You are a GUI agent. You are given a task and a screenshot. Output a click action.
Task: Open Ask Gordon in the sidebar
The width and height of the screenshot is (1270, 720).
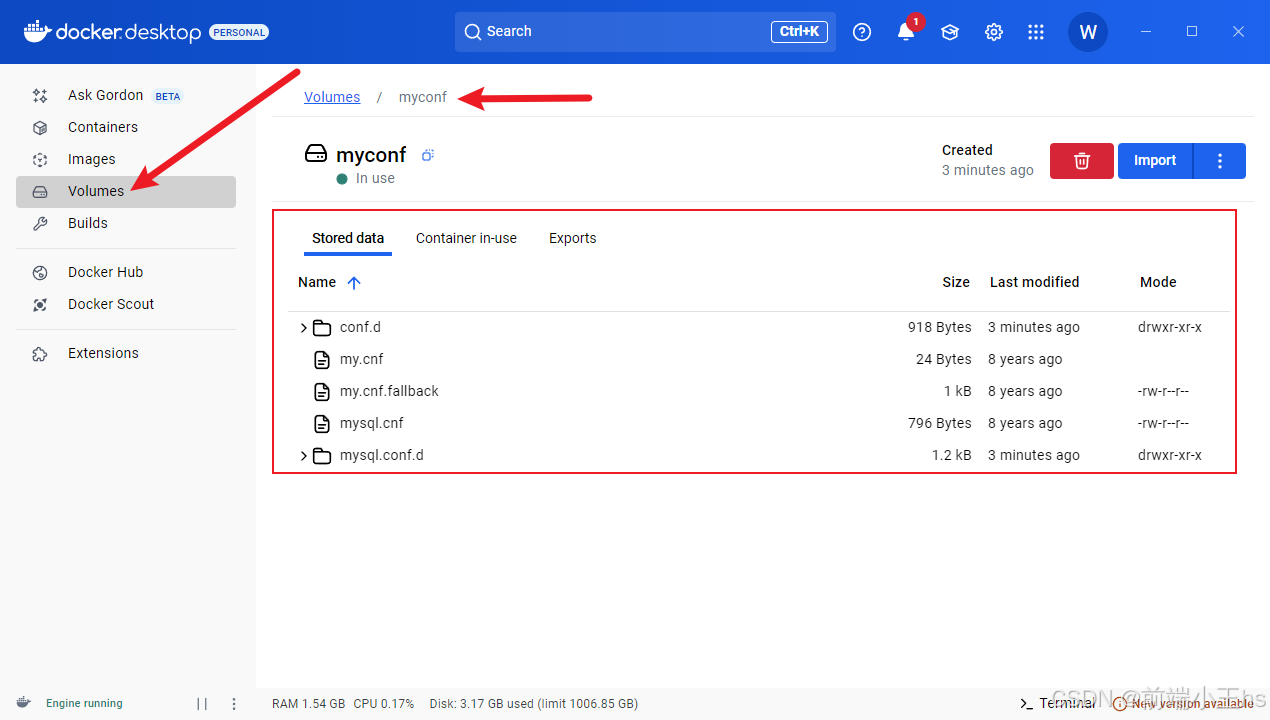coord(126,96)
